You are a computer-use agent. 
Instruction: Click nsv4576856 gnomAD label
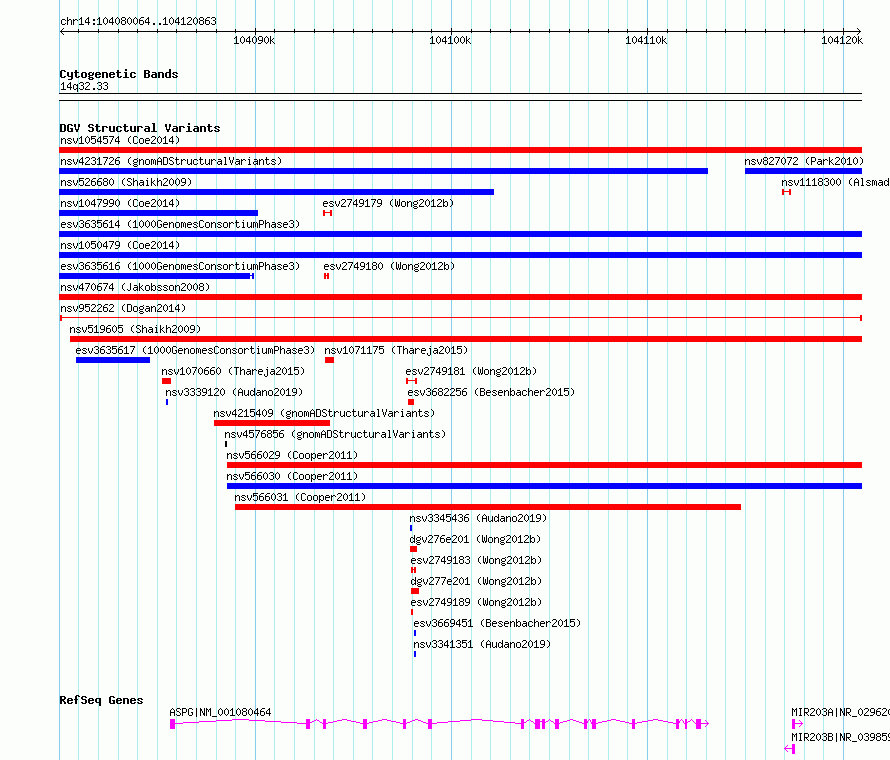(x=335, y=434)
